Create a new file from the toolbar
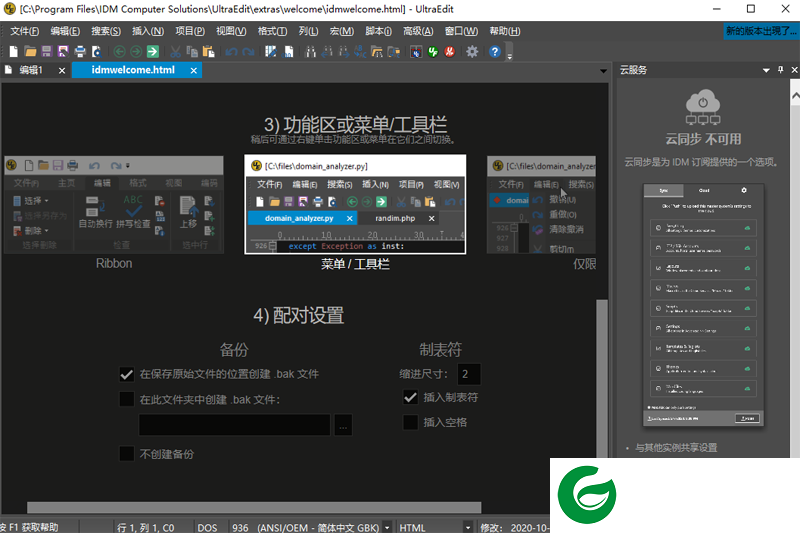This screenshot has width=800, height=533. [x=14, y=52]
